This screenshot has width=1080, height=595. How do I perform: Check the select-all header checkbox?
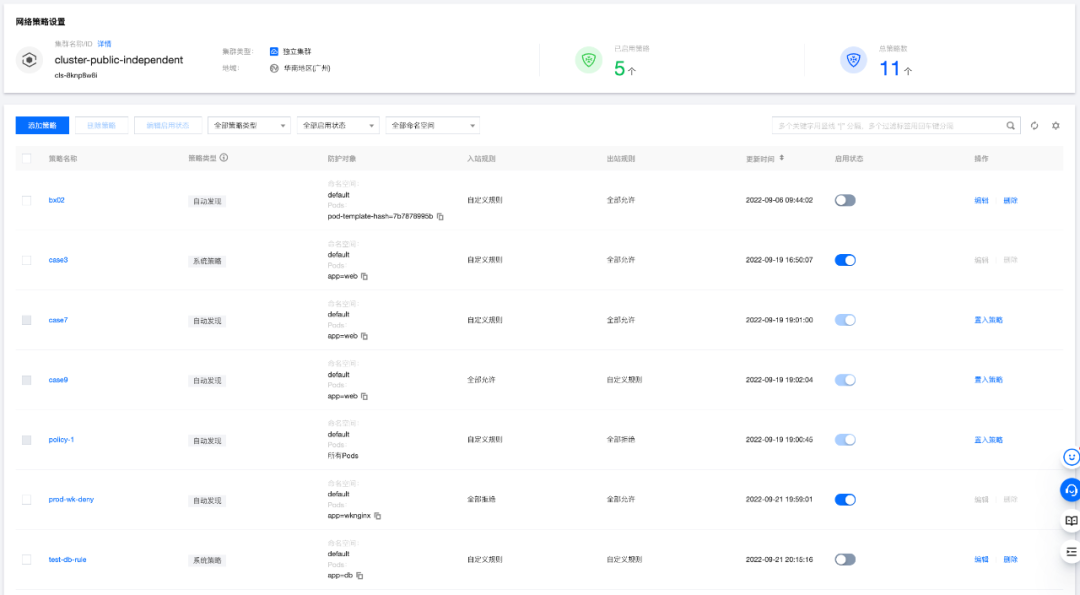[x=27, y=158]
